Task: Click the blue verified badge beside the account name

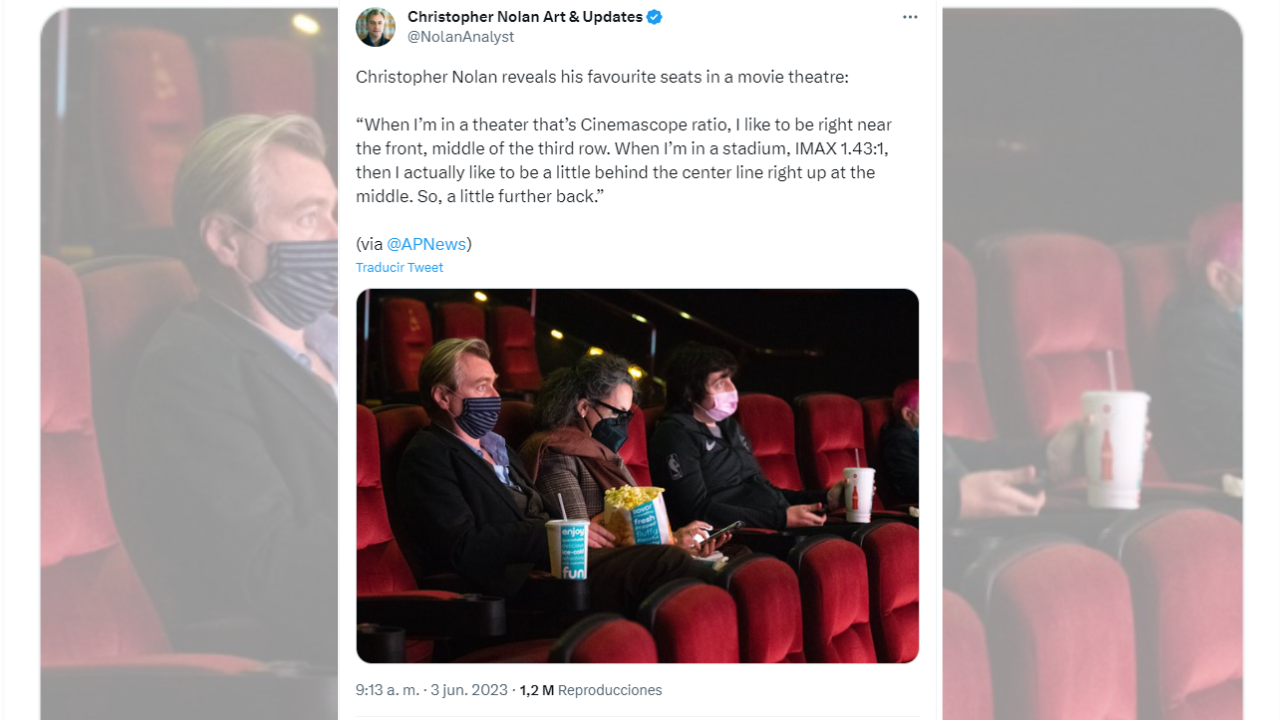Action: point(655,17)
